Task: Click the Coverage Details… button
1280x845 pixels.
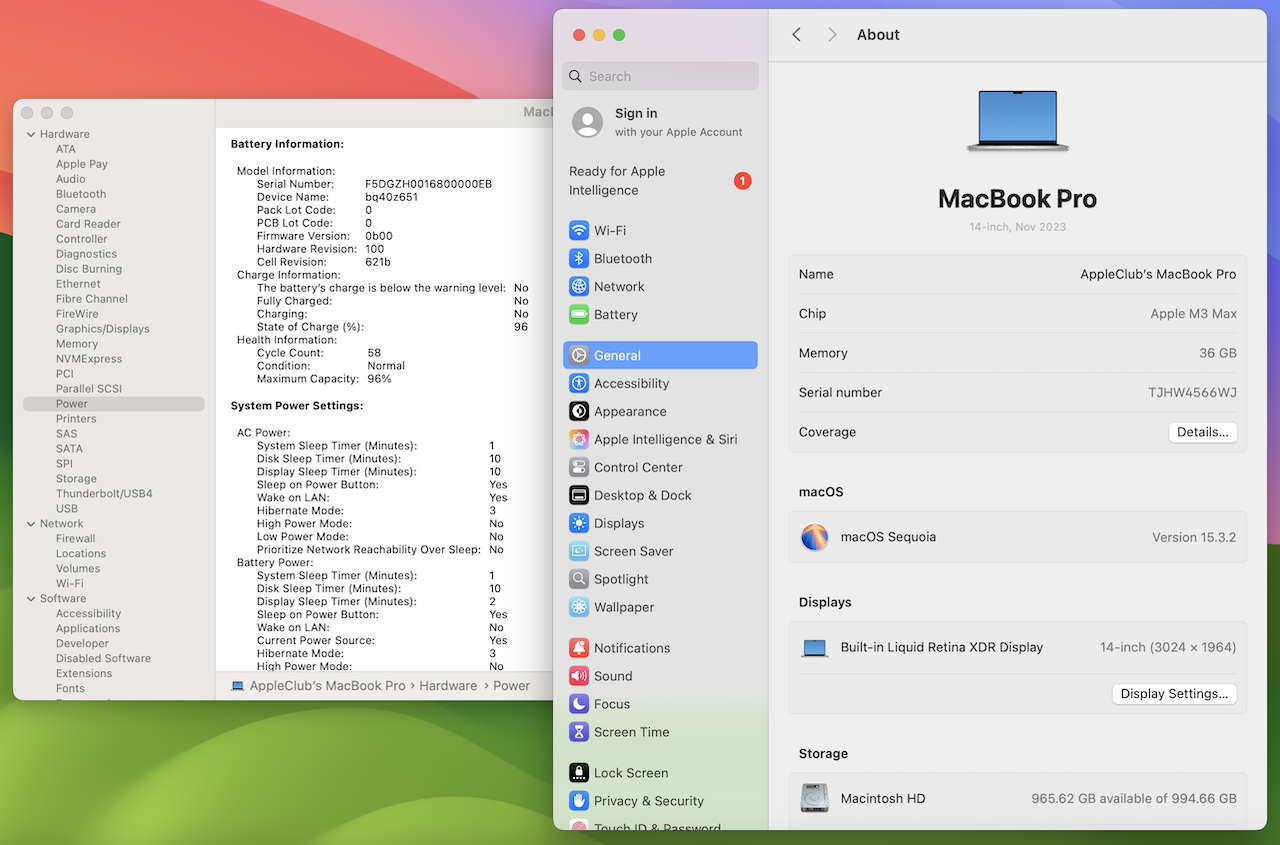Action: tap(1203, 432)
